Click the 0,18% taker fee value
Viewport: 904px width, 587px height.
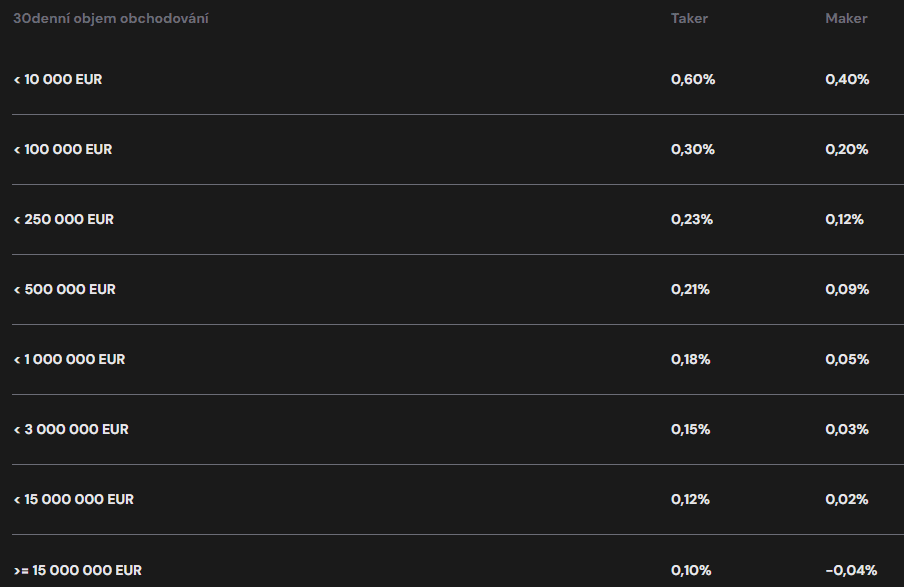[691, 359]
